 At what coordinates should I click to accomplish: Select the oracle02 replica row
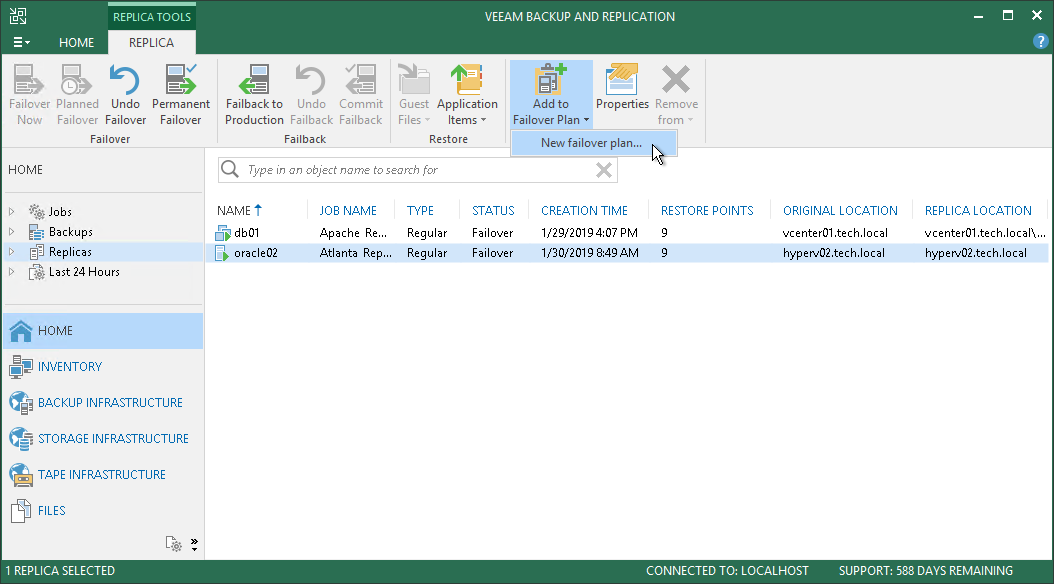629,253
